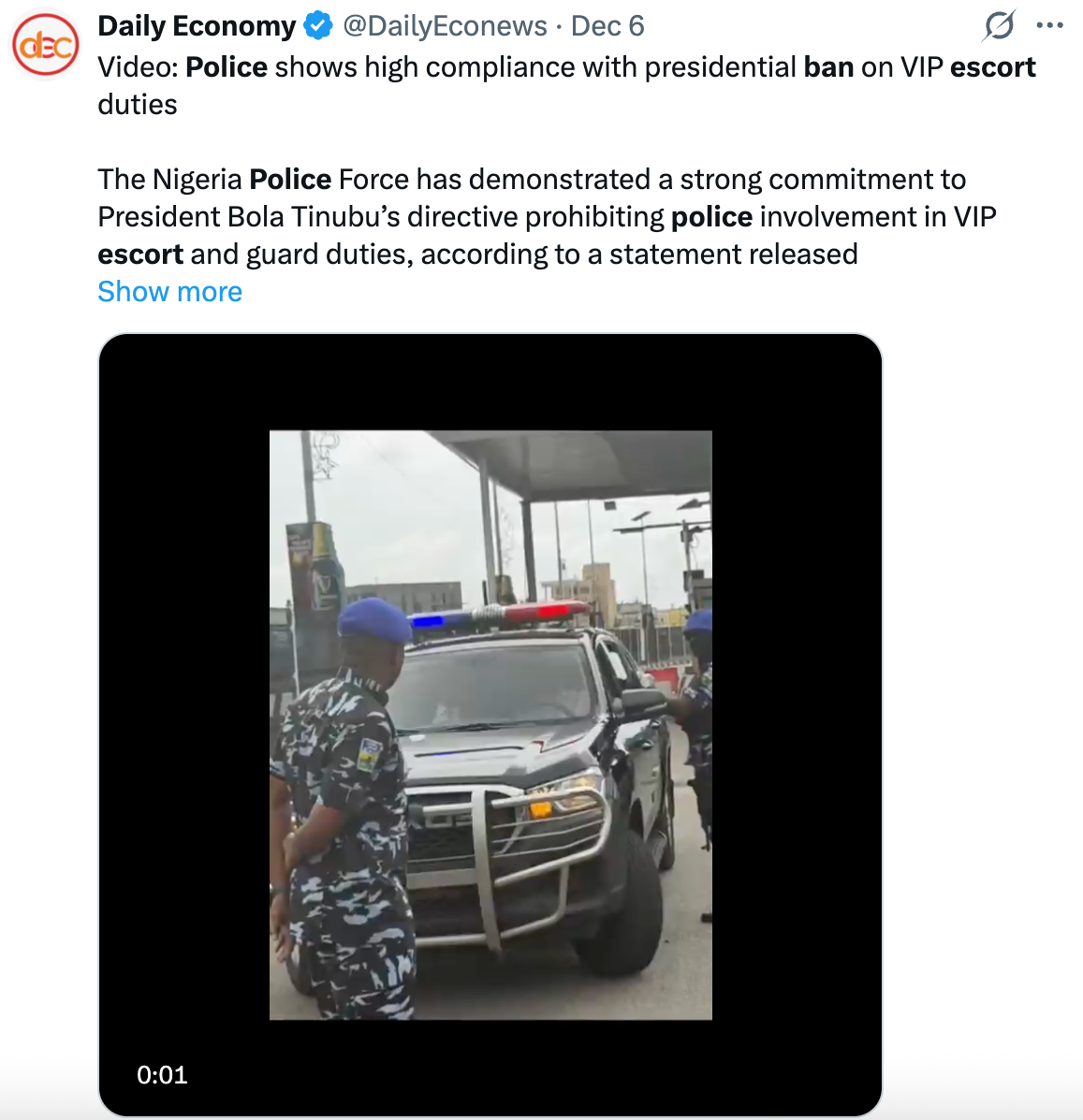
Task: Click the "Dec 6" post date
Action: point(607,26)
